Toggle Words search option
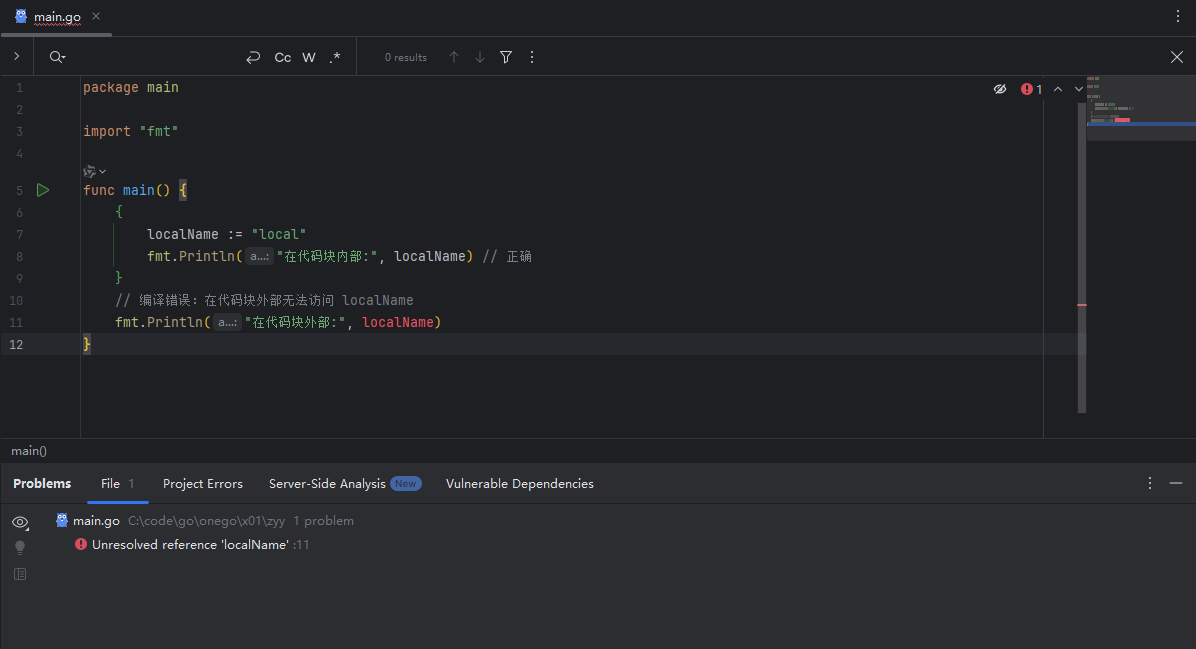Viewport: 1196px width, 649px height. click(309, 57)
